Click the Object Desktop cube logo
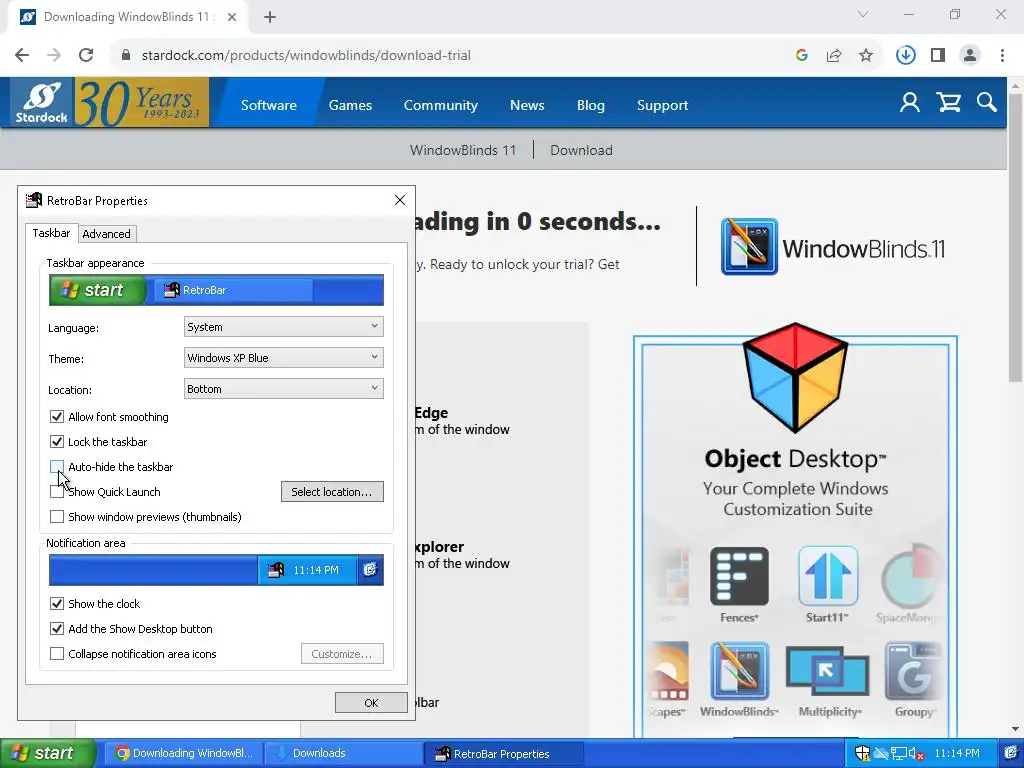 (795, 377)
